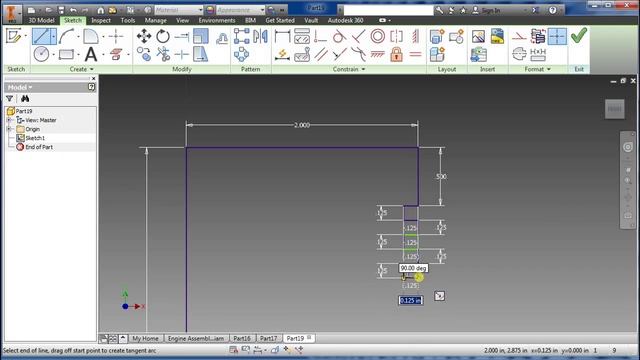Select the Offset tool

tap(222, 38)
